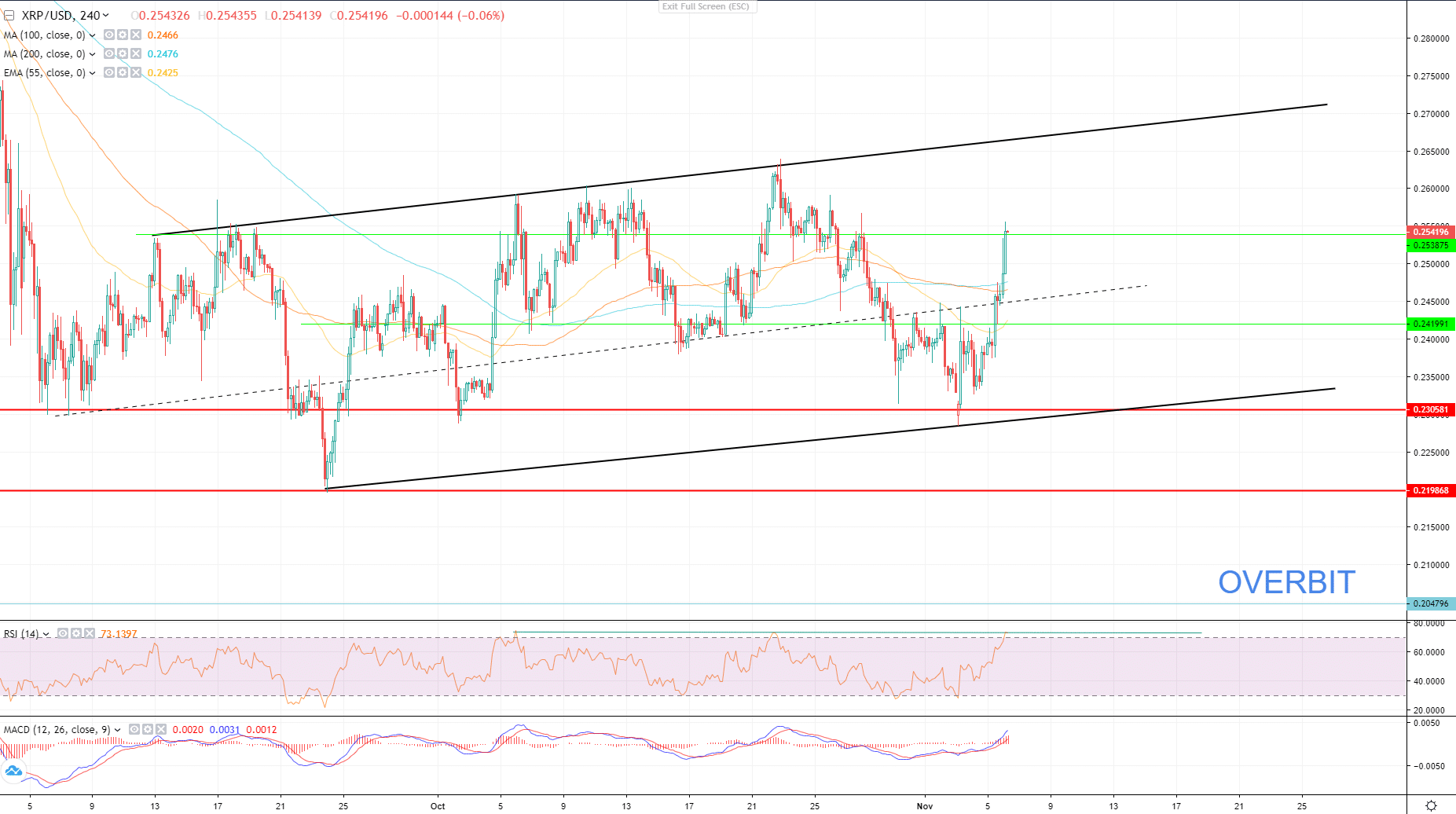Click the High price value 0.254355

click(x=231, y=16)
